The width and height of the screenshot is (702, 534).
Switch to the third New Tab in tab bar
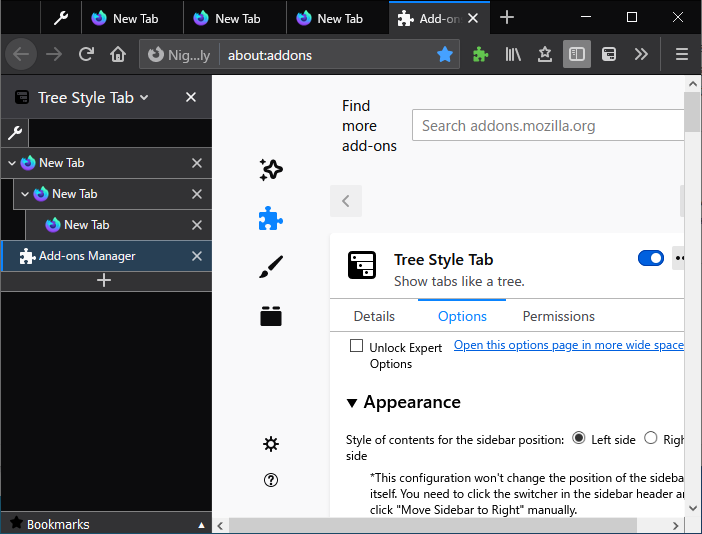(337, 18)
